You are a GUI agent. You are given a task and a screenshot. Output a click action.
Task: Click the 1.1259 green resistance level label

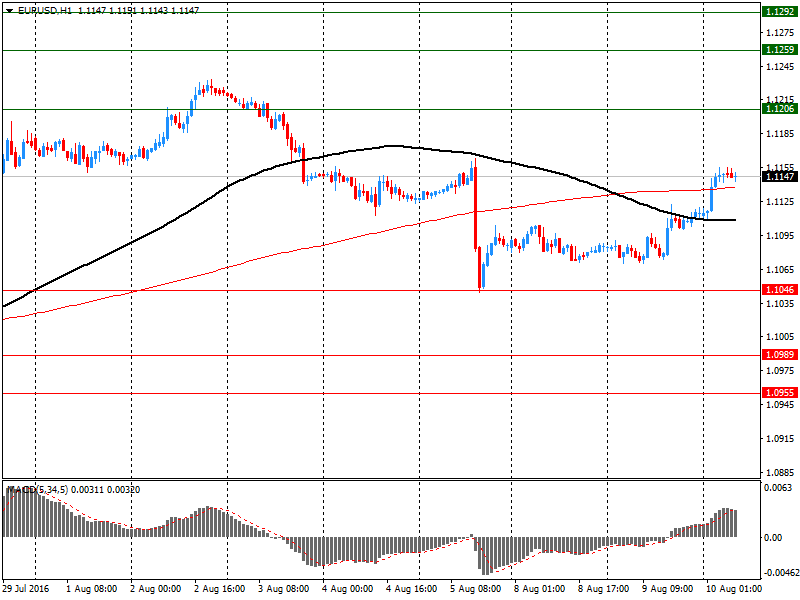tap(780, 49)
